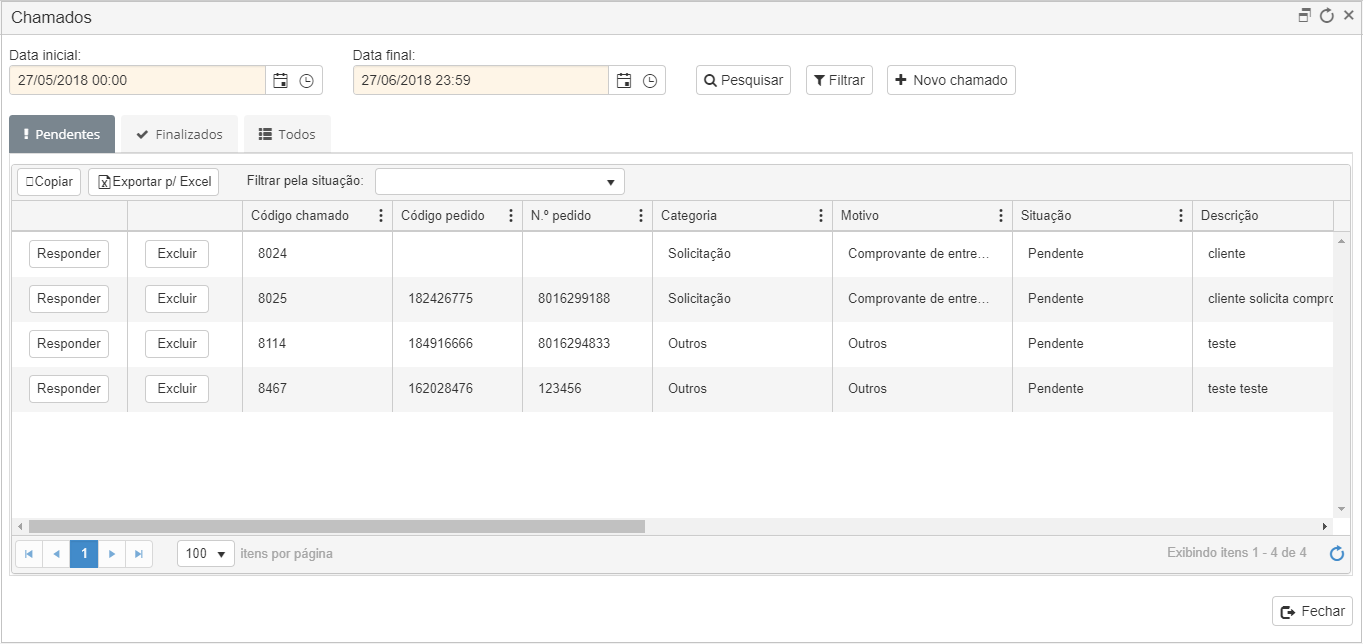Sort by Motivo column header

coord(860,216)
